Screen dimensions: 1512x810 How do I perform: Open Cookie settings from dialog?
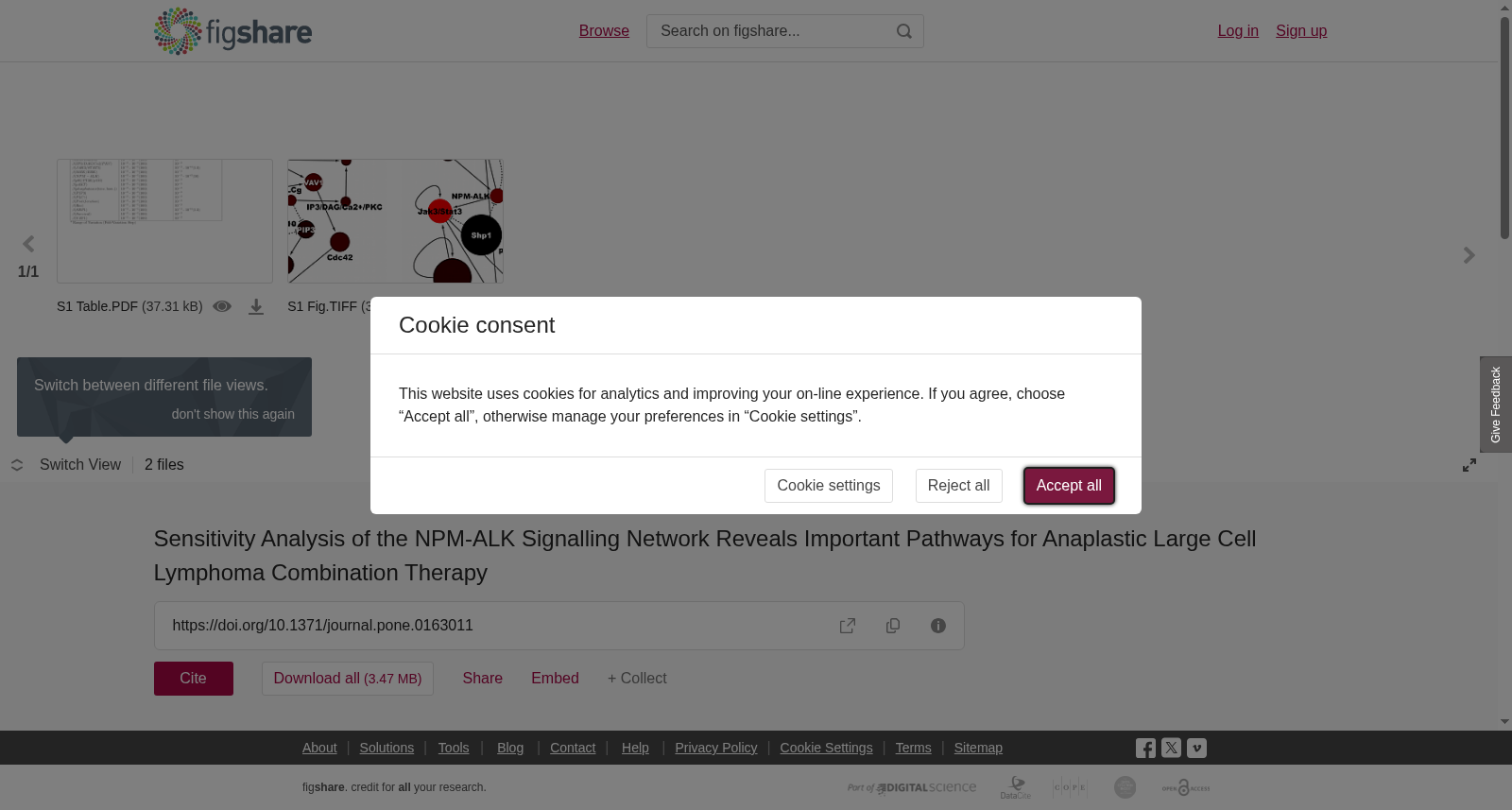(x=829, y=486)
